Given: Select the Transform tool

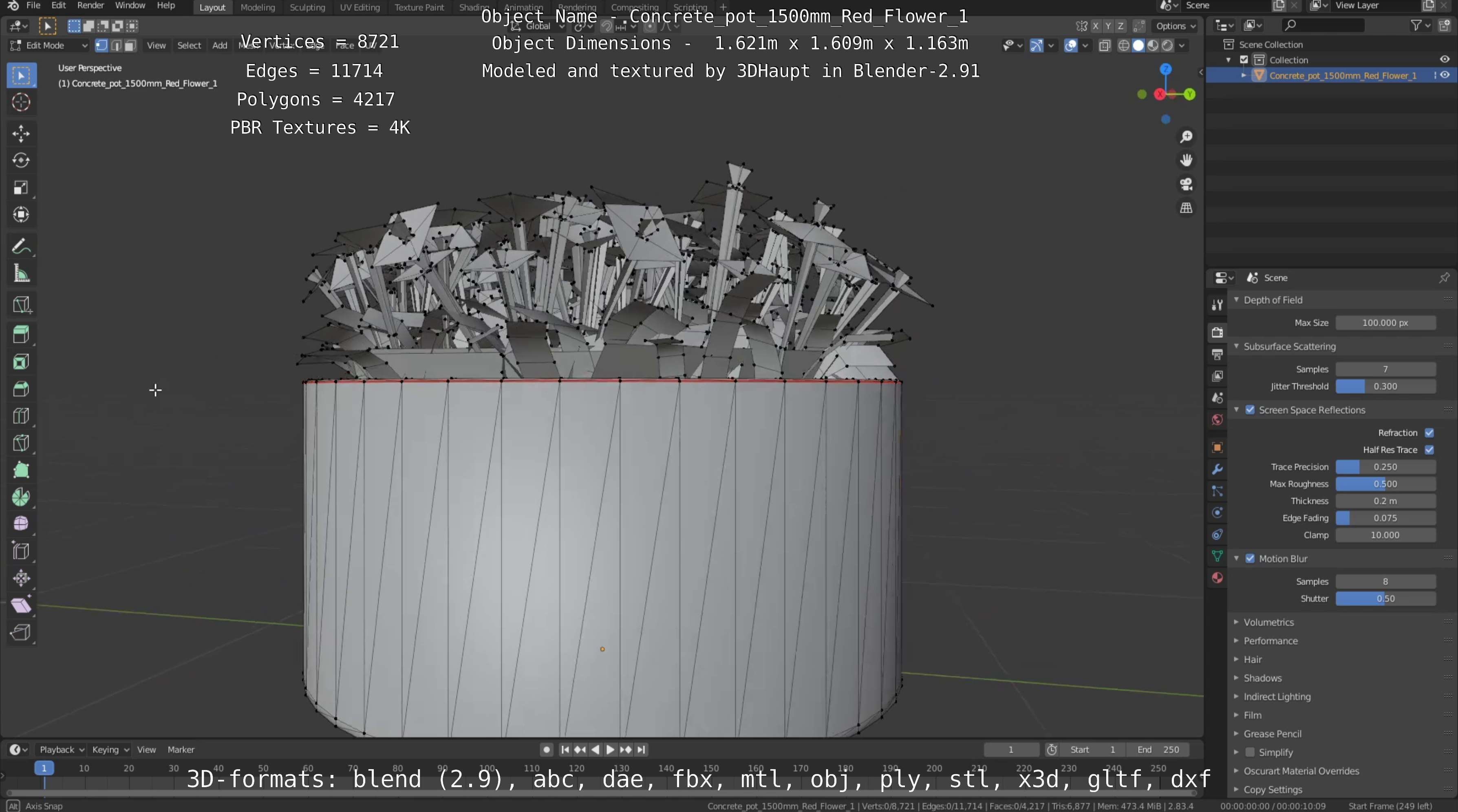Looking at the screenshot, I should coord(22,214).
